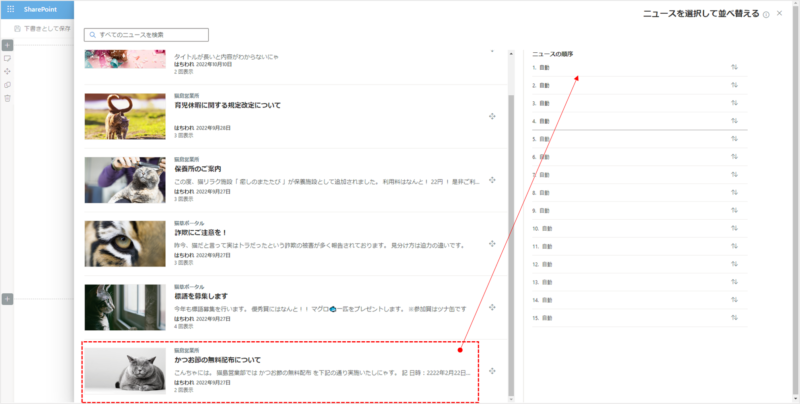Screen dimensions: 800x404
Task: Click the reorder arrows icon for slot 15
Action: (734, 317)
